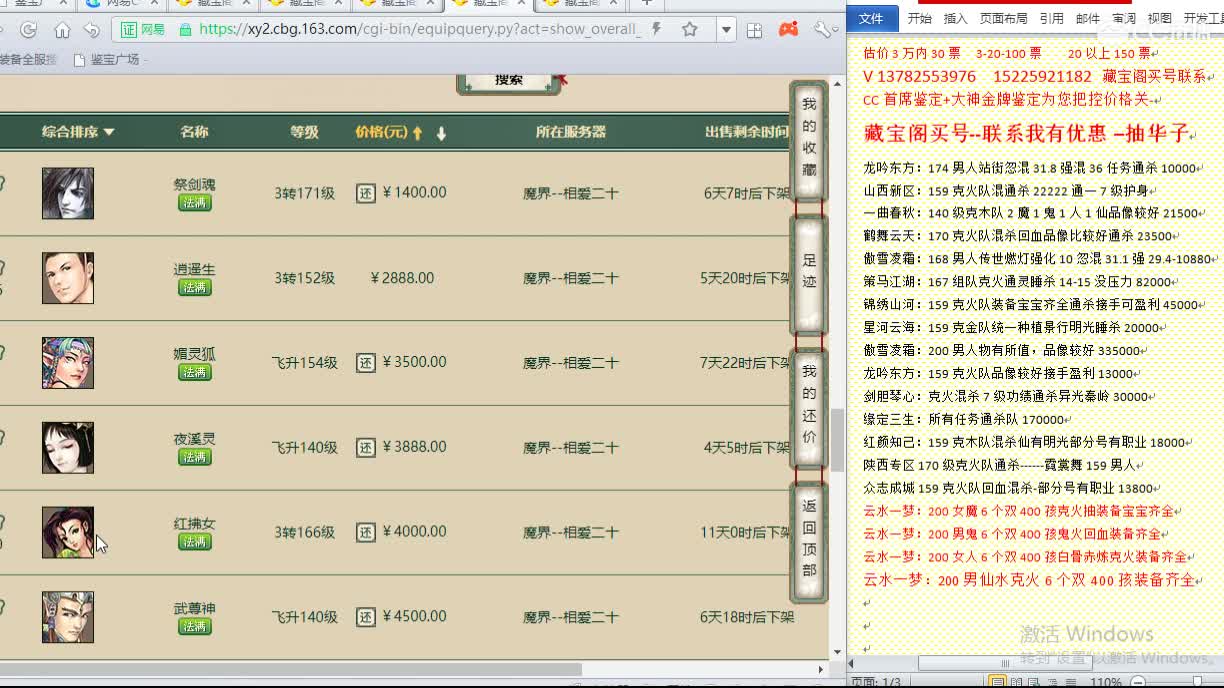Open the 综合排序 sort dropdown
This screenshot has width=1224, height=688.
coord(78,132)
